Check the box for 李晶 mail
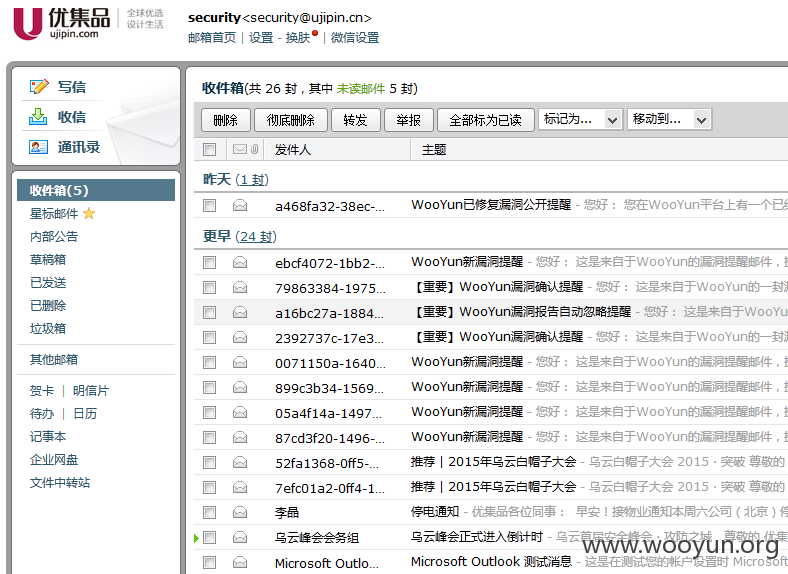 (210, 513)
